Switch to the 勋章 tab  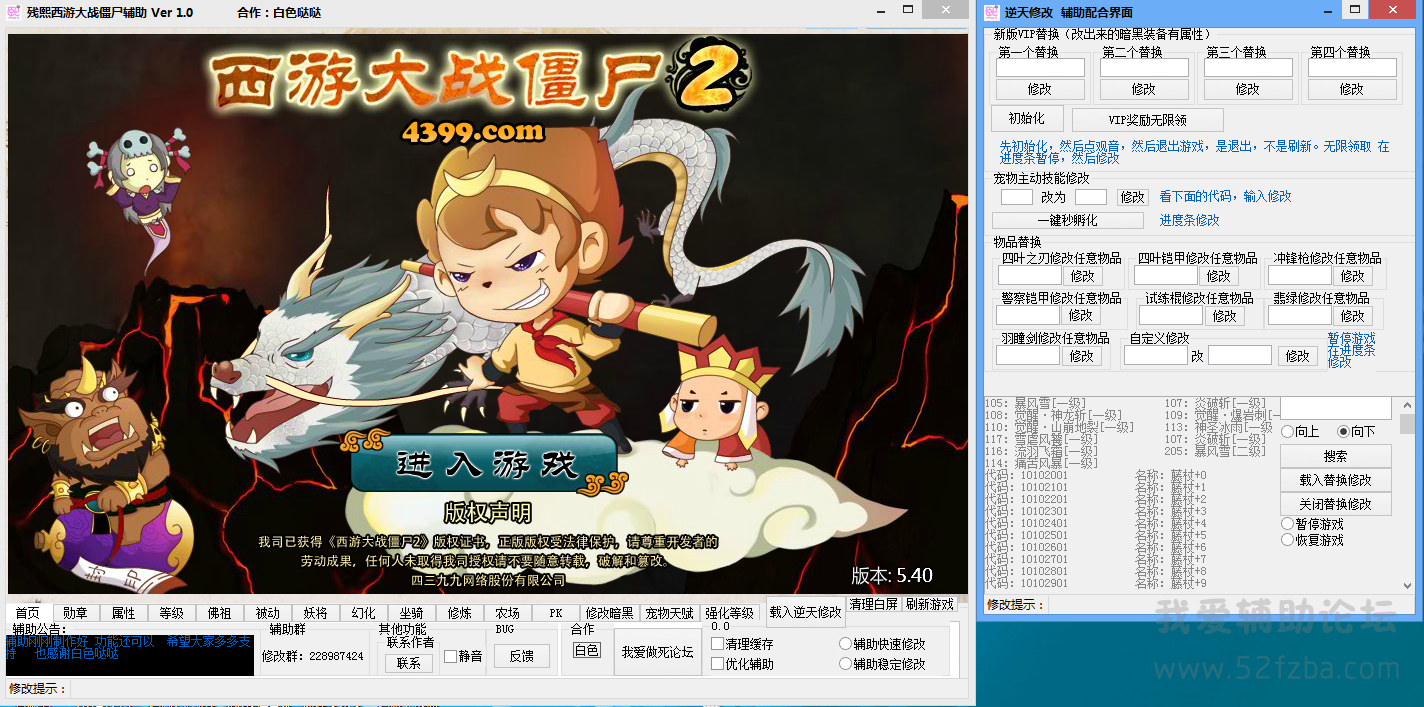point(75,613)
